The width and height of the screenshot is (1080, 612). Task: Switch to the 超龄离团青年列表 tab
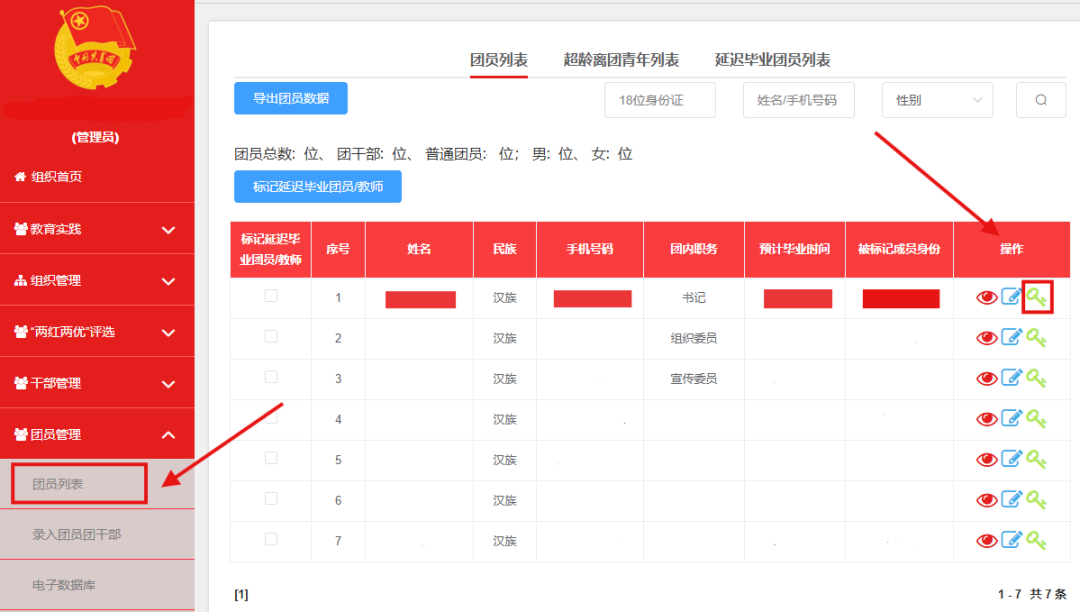pyautogui.click(x=621, y=60)
